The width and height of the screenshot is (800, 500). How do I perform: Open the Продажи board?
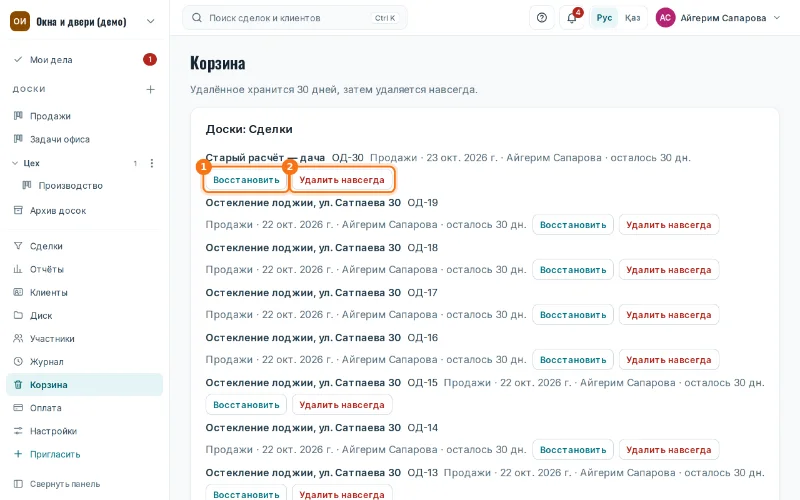(85, 116)
